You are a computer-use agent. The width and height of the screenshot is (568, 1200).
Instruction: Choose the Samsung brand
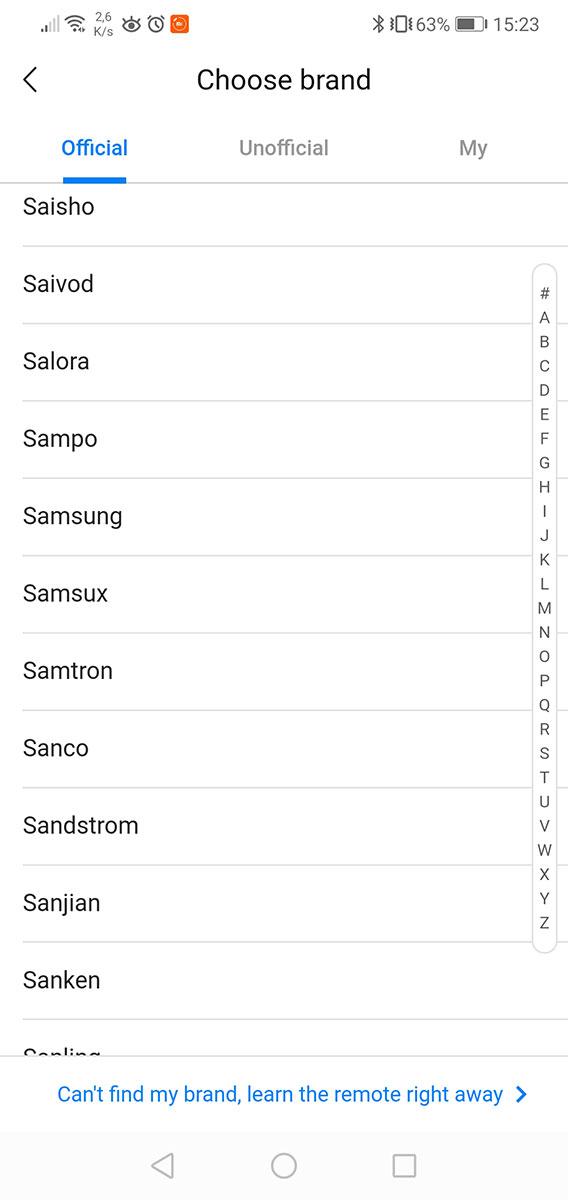[284, 517]
